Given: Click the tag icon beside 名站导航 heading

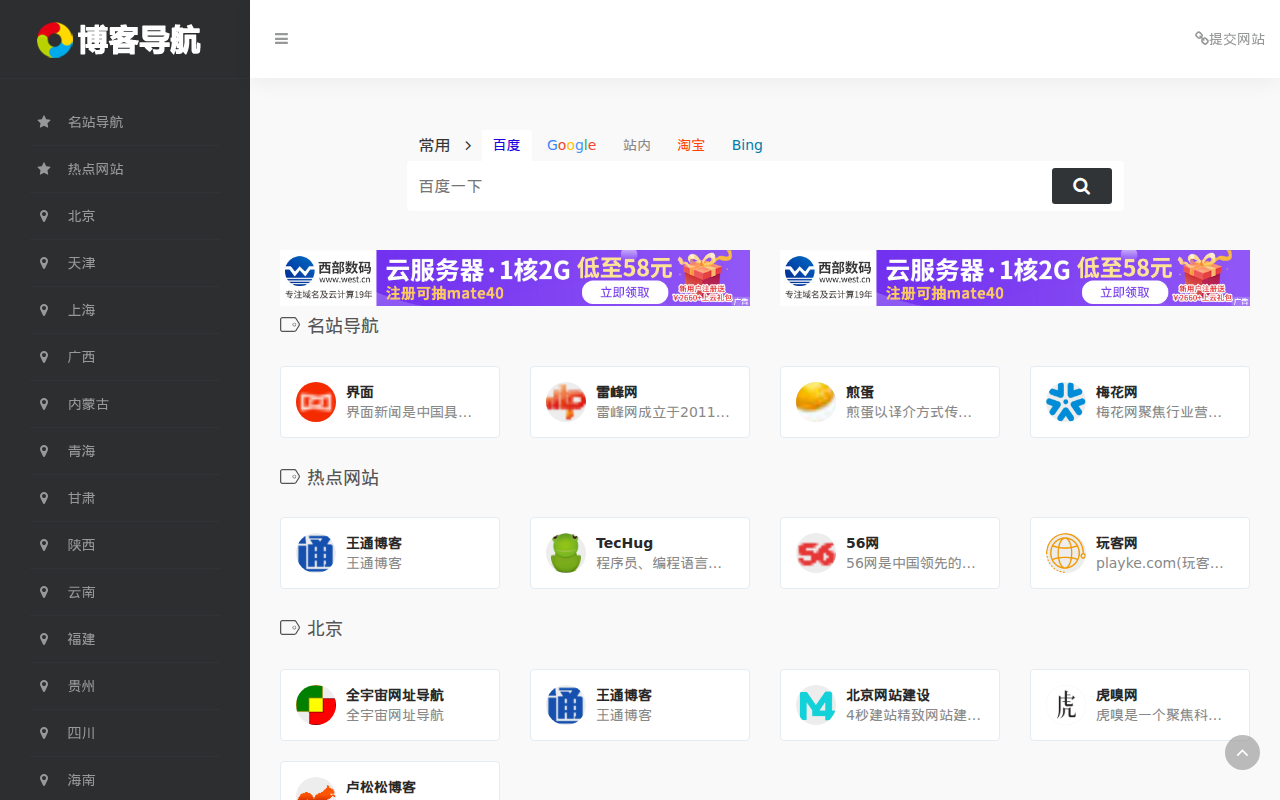Looking at the screenshot, I should (x=288, y=324).
